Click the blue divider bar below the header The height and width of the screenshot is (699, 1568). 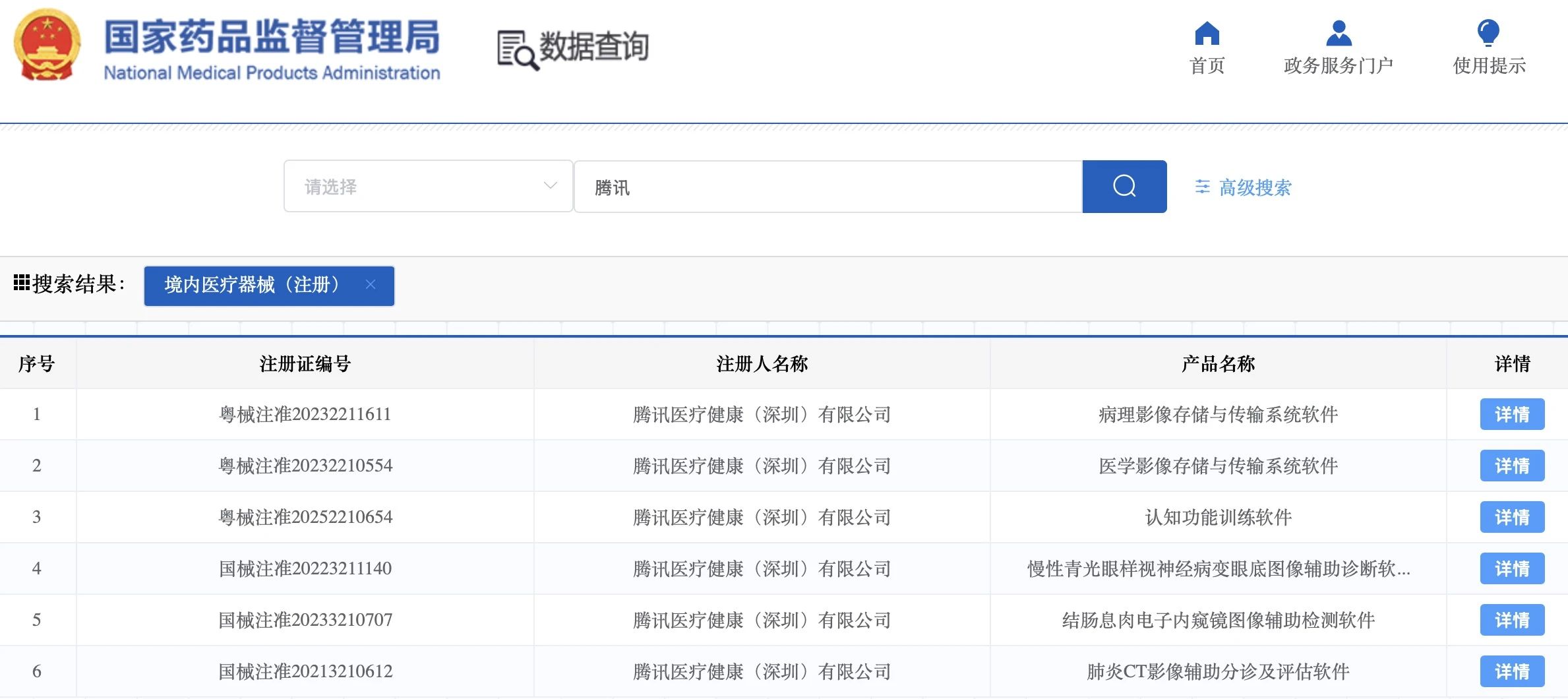coord(784,123)
